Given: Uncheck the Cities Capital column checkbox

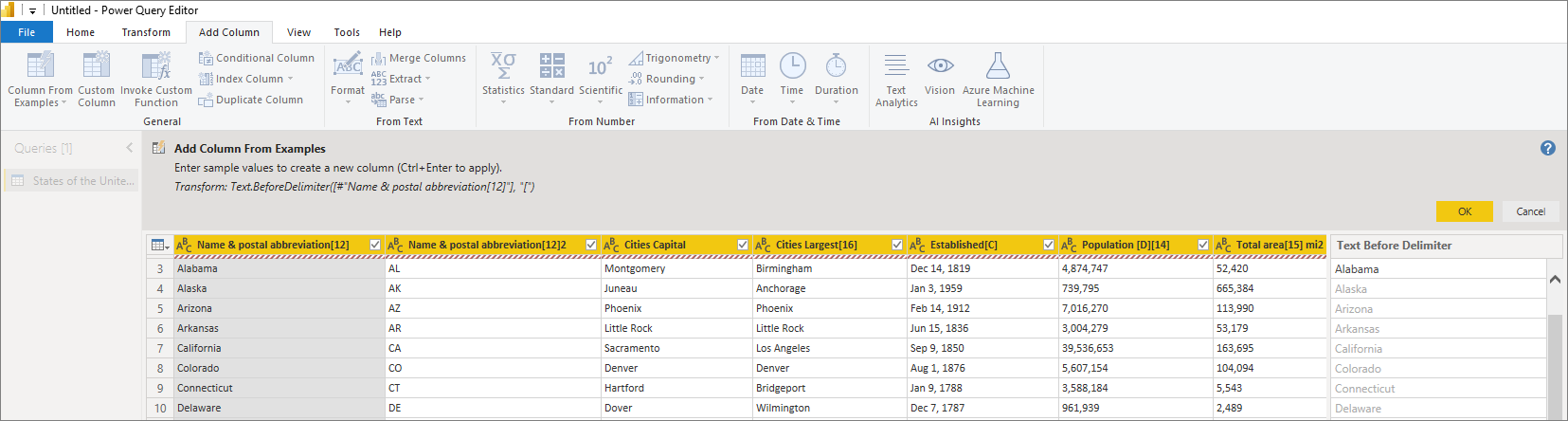Looking at the screenshot, I should point(743,245).
